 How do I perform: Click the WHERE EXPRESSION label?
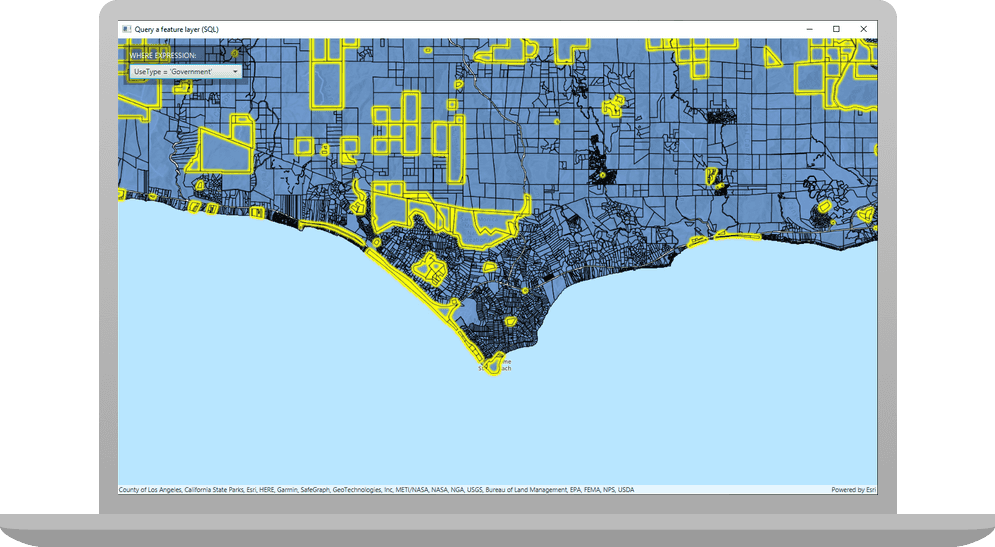tap(163, 55)
